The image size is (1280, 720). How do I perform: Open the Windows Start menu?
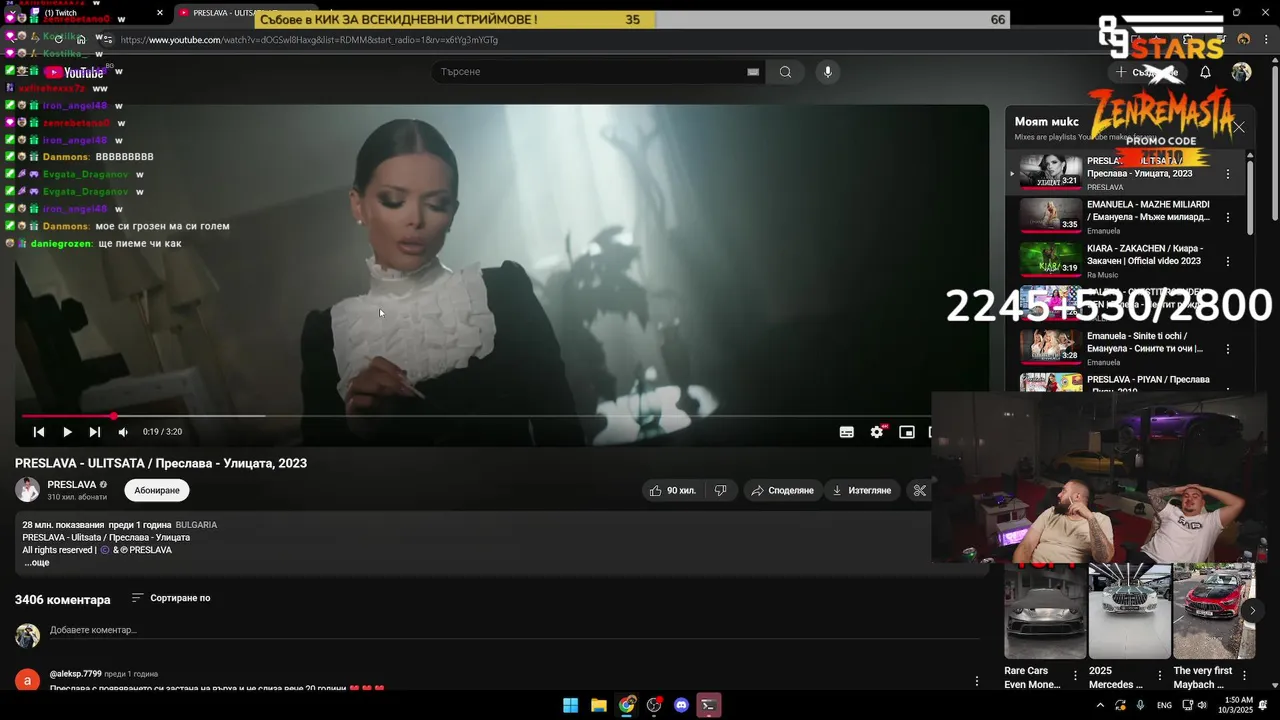[x=570, y=705]
